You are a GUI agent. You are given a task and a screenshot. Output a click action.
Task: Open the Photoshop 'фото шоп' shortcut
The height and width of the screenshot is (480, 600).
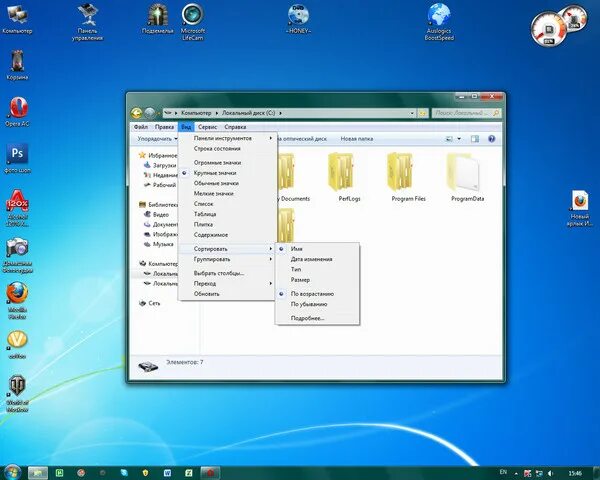pyautogui.click(x=17, y=158)
